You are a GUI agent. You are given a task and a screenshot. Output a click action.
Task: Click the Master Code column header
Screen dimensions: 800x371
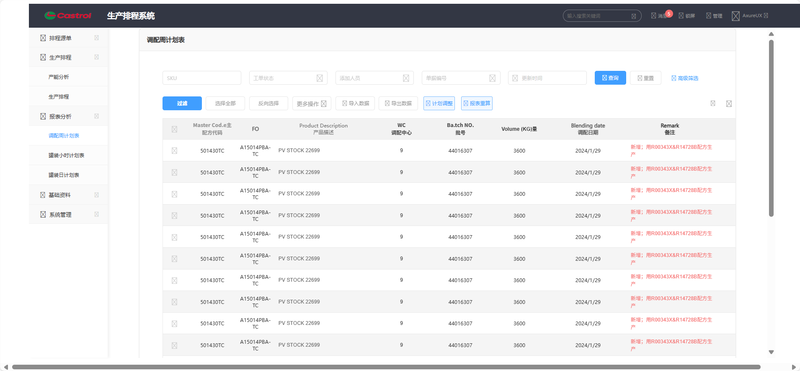coord(212,129)
